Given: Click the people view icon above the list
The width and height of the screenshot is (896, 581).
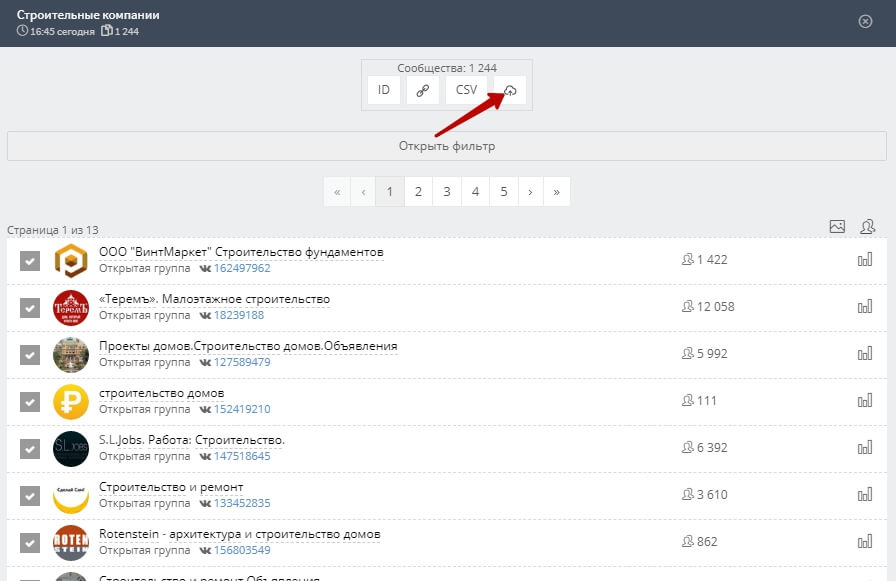Looking at the screenshot, I should pyautogui.click(x=868, y=228).
